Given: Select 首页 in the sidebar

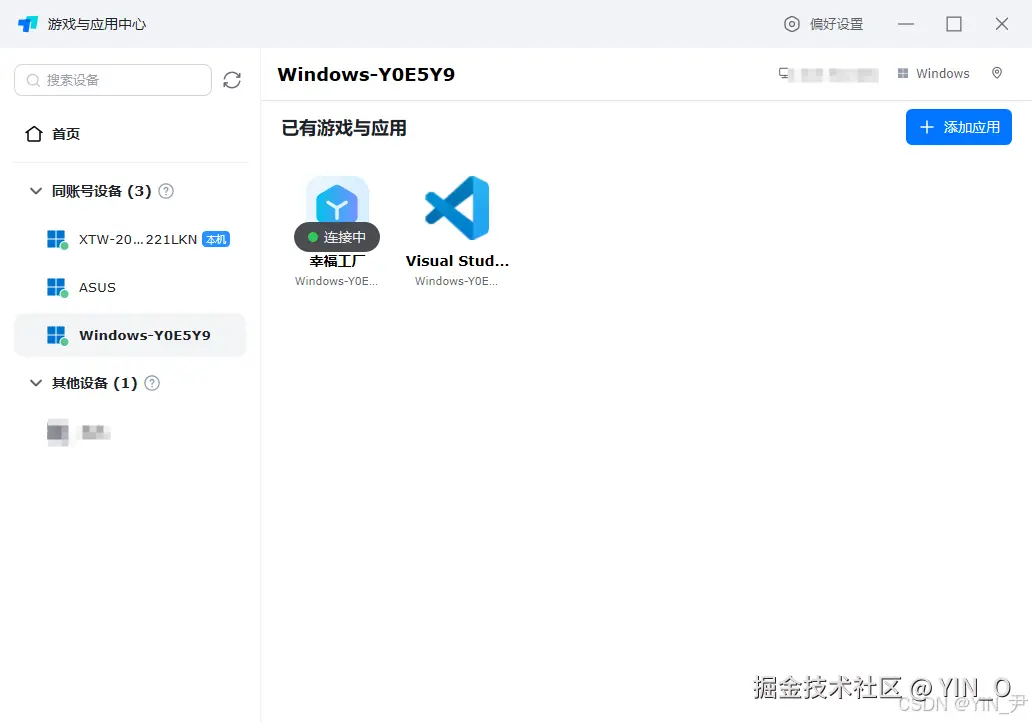Looking at the screenshot, I should pos(65,133).
